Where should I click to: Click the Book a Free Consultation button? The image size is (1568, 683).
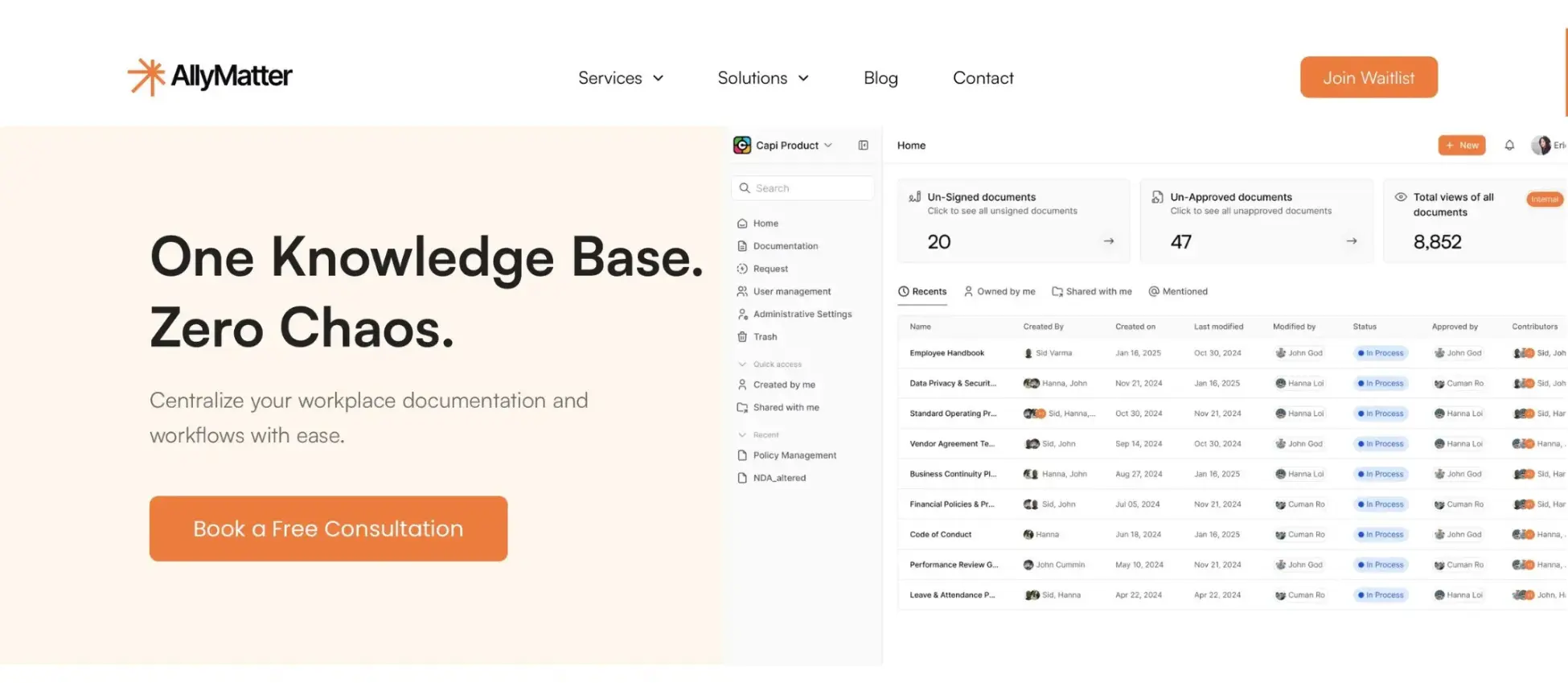pos(327,529)
